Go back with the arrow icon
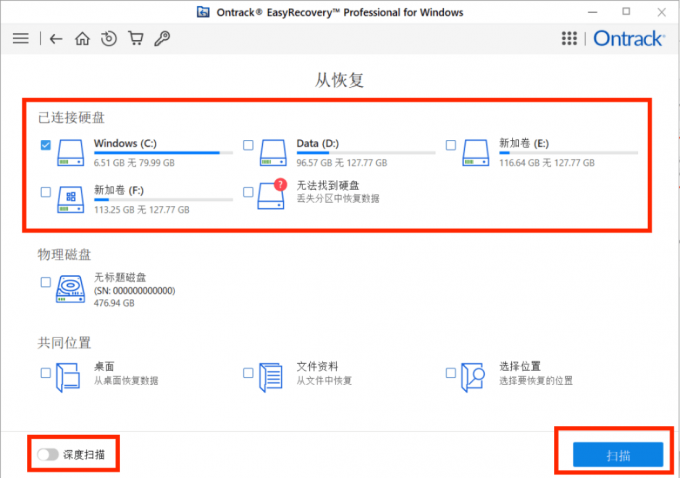The width and height of the screenshot is (680, 478). pos(56,39)
